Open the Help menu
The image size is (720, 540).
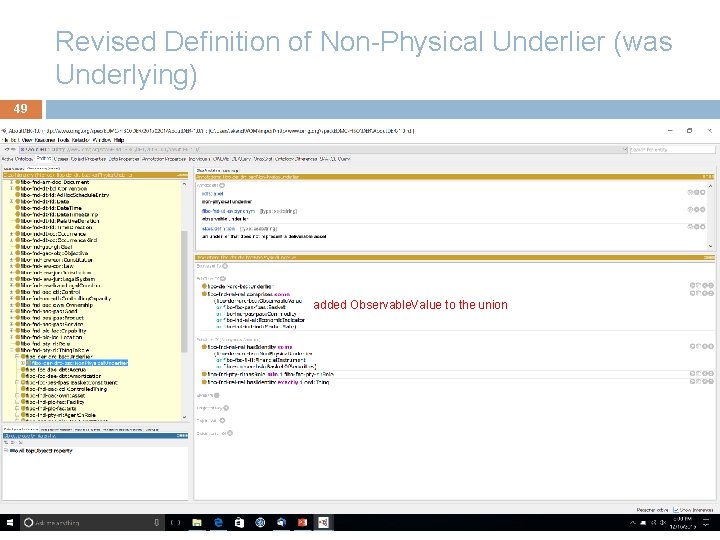click(118, 140)
